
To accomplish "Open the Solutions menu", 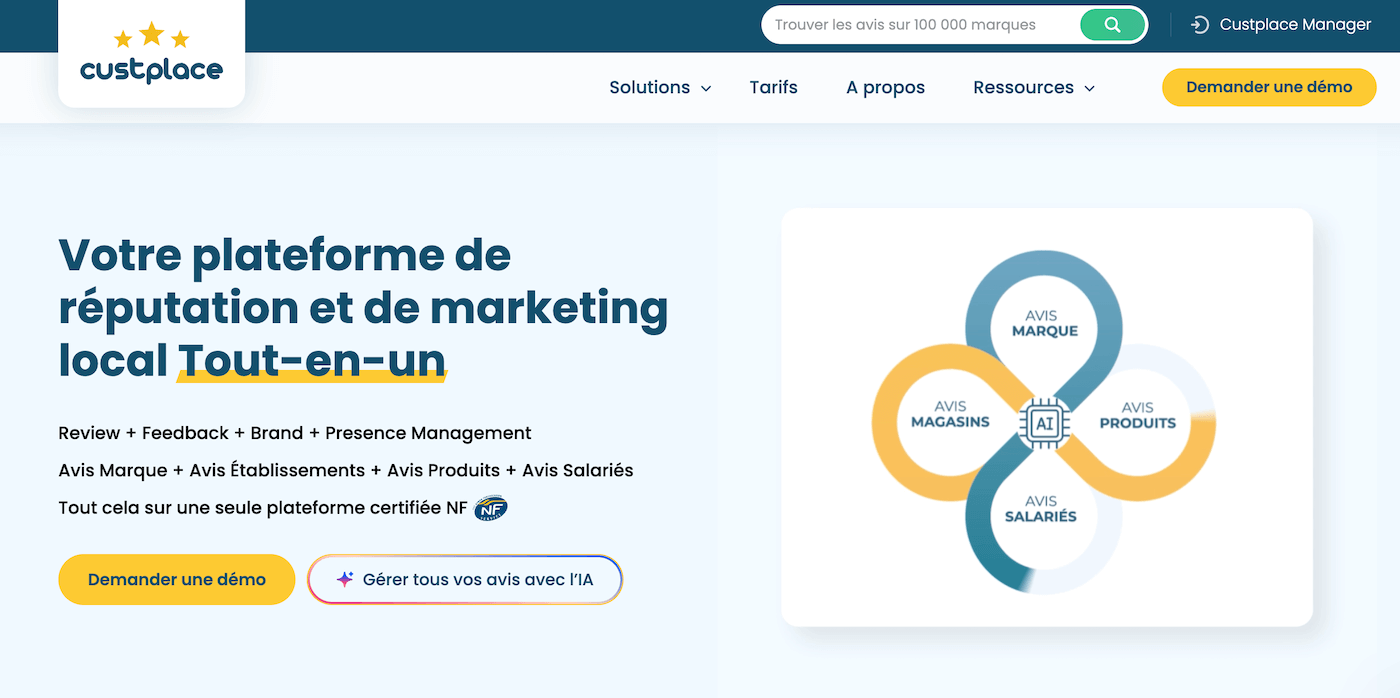I will coord(650,88).
